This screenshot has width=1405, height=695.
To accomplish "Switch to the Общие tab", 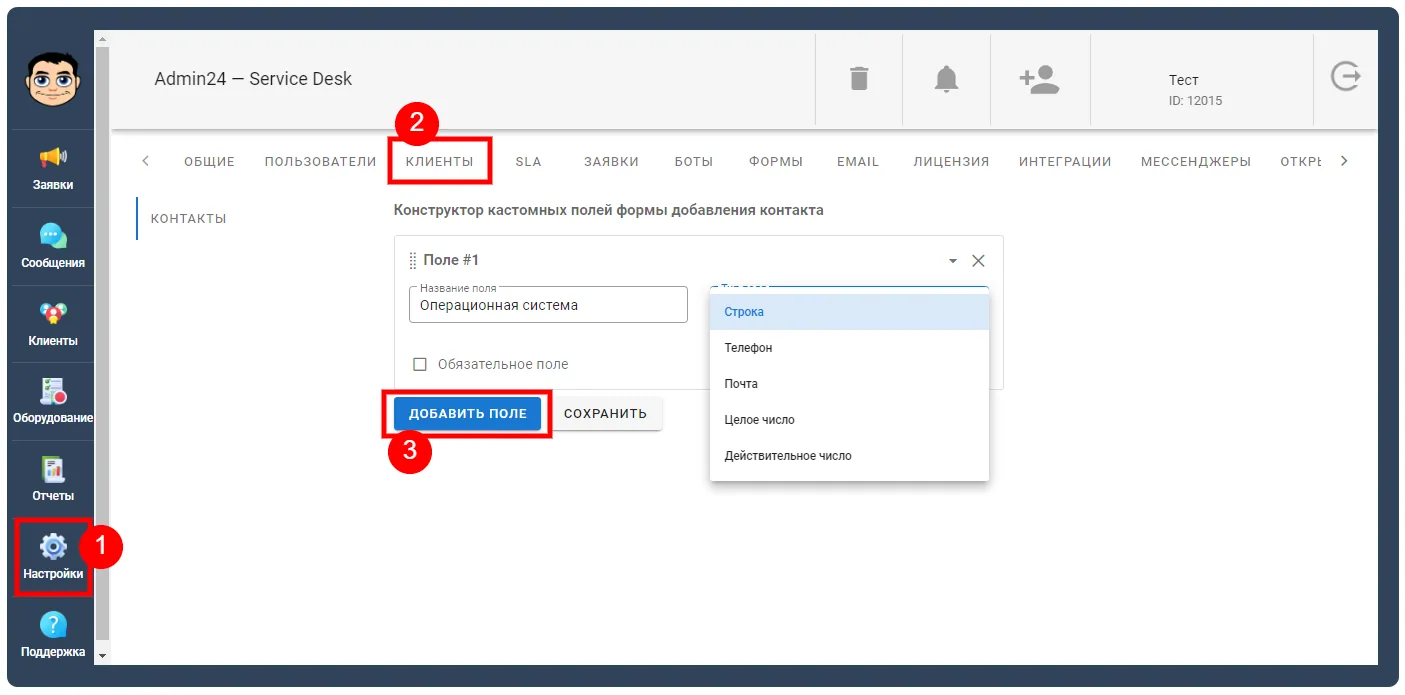I will coord(209,161).
